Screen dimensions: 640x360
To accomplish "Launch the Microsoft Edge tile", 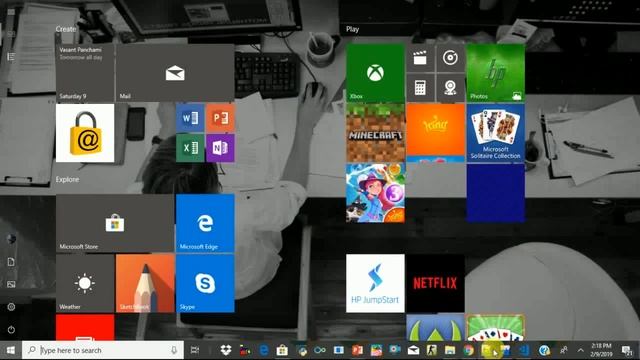I will [x=205, y=223].
